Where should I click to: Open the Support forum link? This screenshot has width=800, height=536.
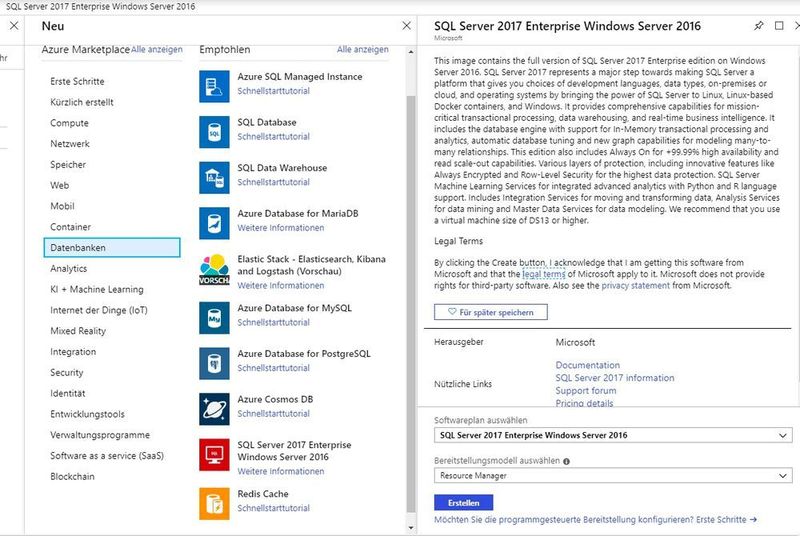click(586, 391)
